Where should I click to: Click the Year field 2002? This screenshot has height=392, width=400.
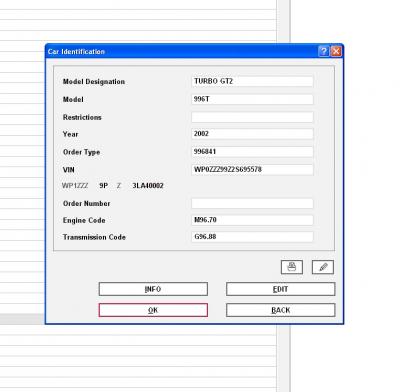252,134
